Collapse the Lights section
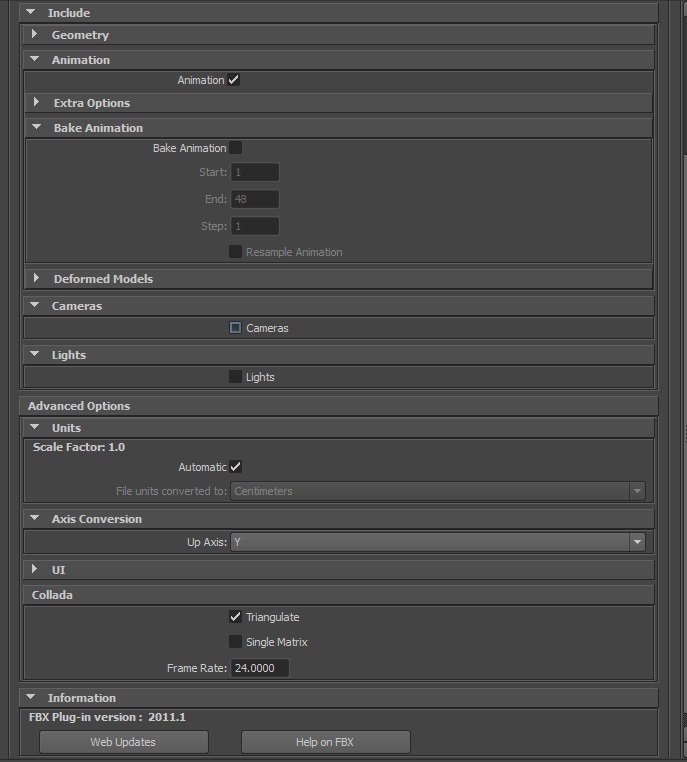 (35, 355)
